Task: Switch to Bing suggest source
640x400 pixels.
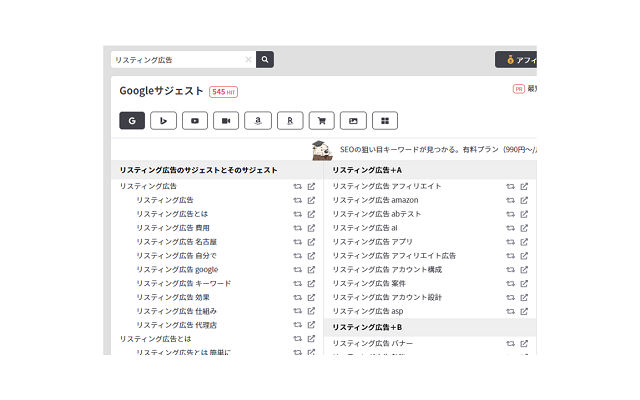Action: (164, 121)
